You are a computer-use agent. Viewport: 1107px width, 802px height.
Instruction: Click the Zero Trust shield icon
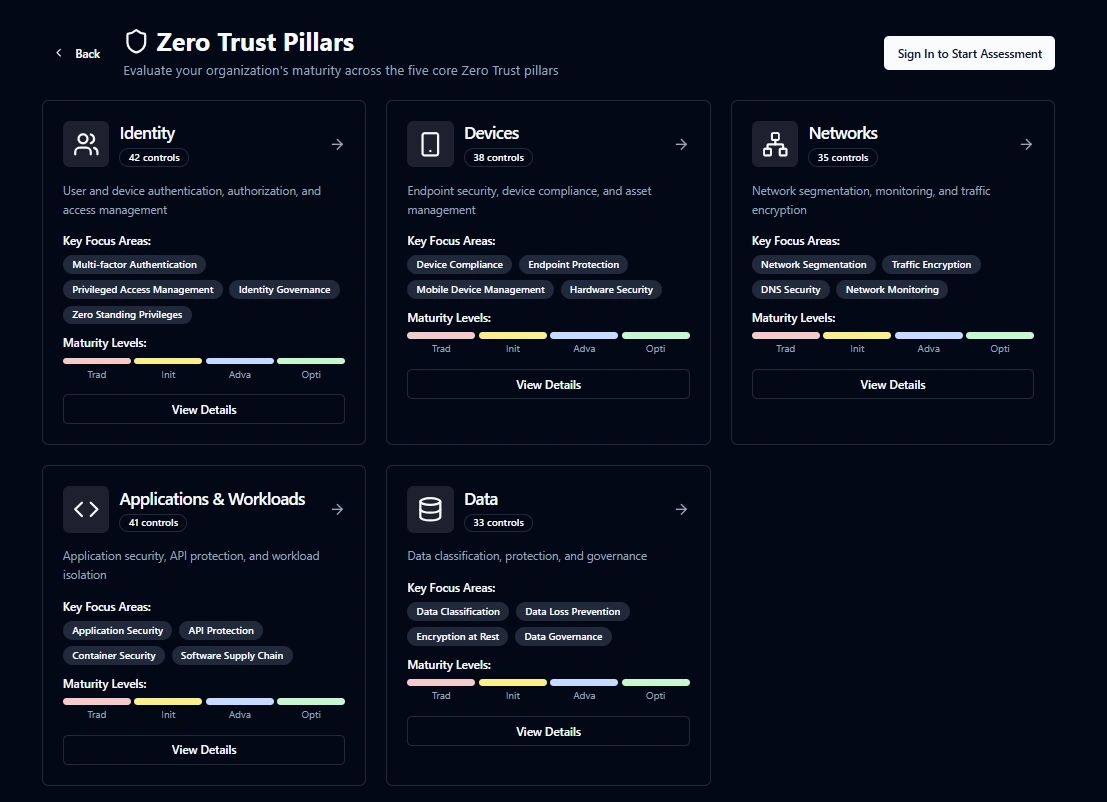click(x=136, y=42)
